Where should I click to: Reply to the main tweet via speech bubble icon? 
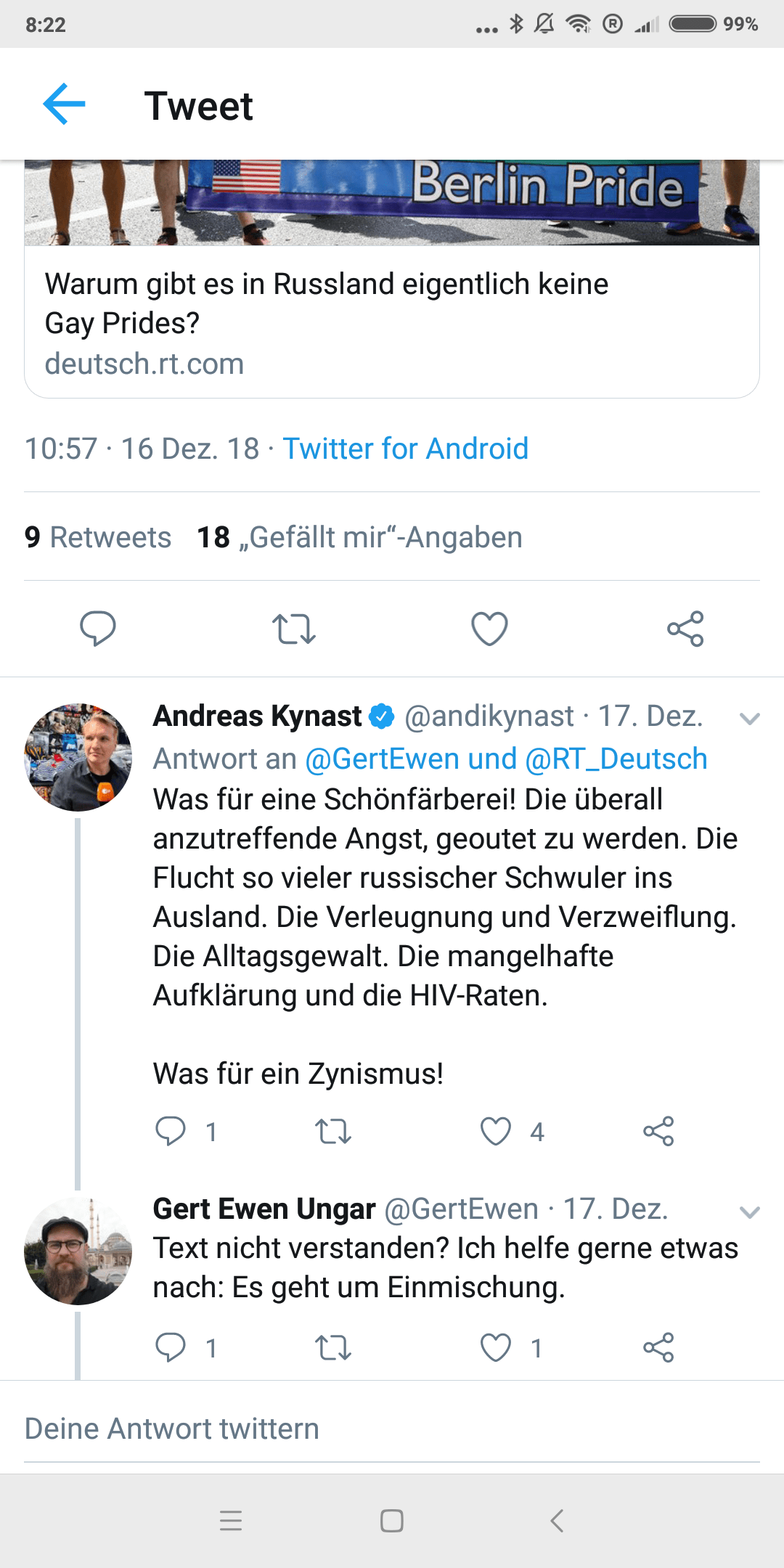pos(99,630)
